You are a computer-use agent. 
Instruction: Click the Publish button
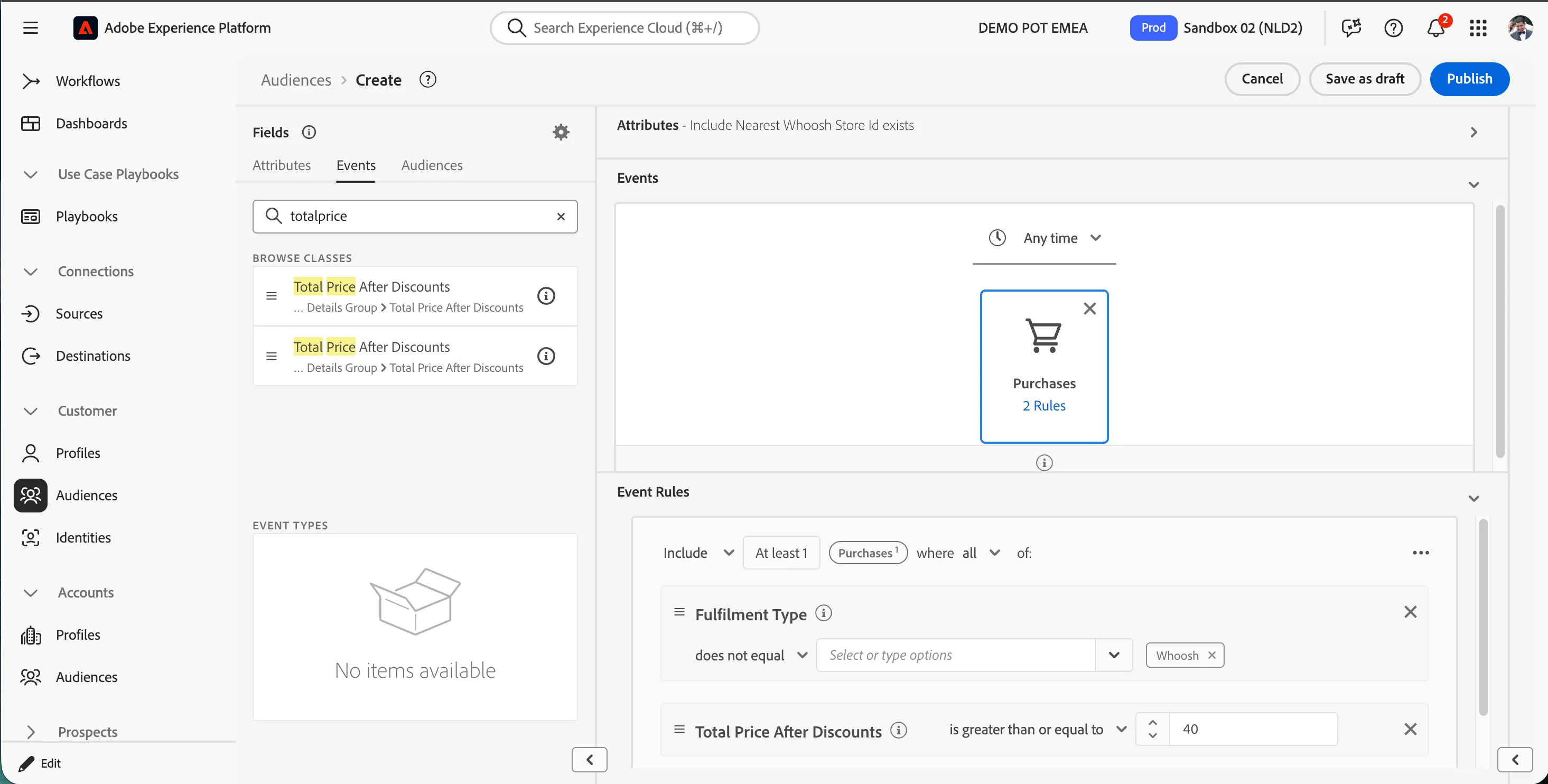(1469, 79)
